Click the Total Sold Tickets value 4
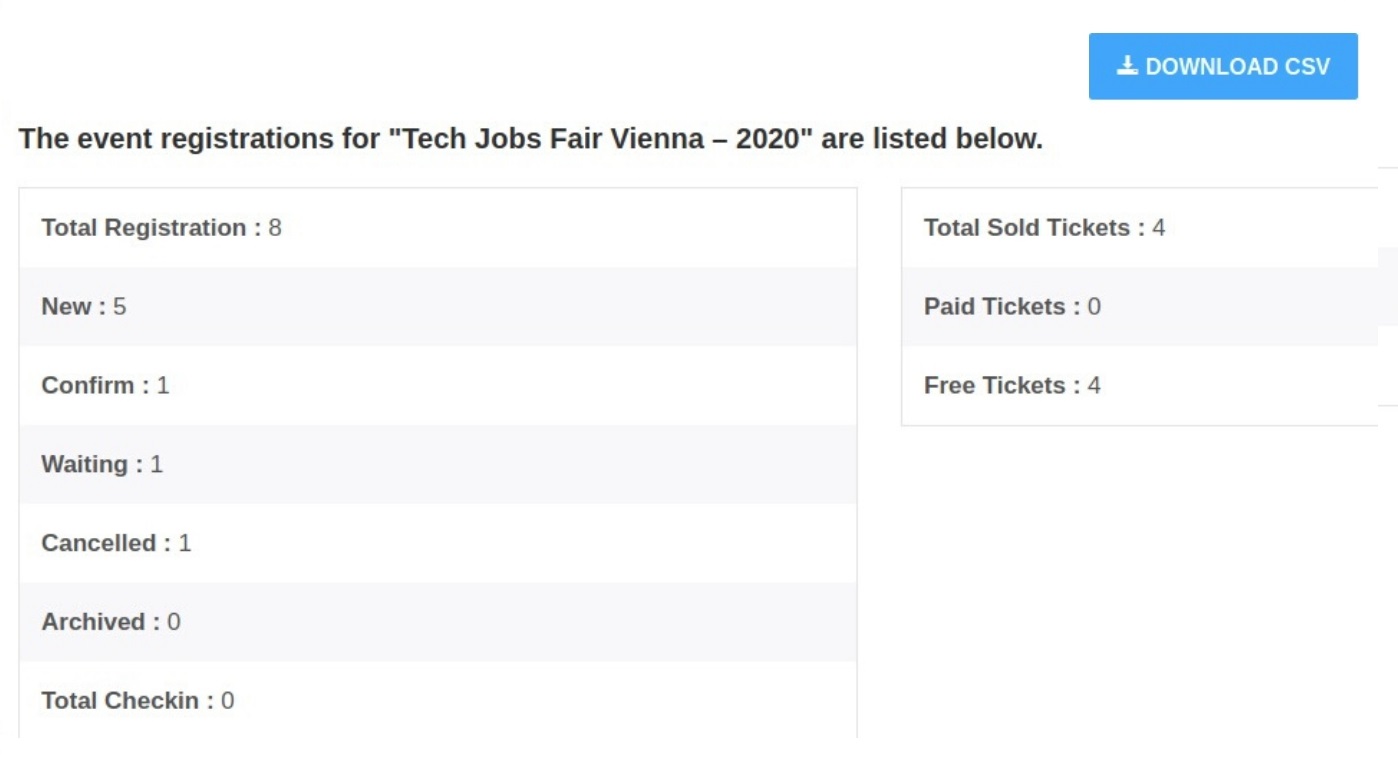 (1158, 228)
